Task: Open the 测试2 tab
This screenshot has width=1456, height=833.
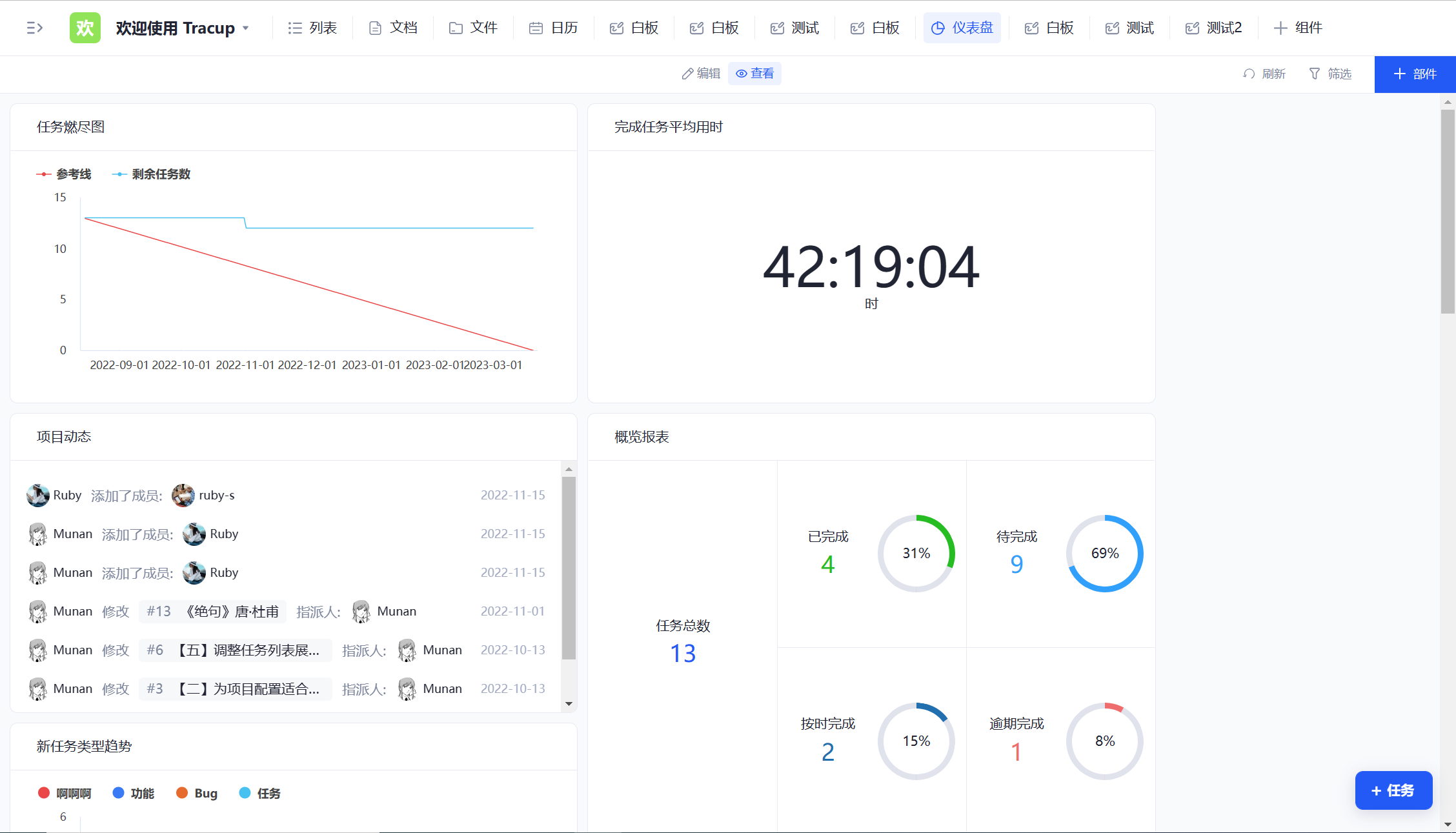Action: pyautogui.click(x=1214, y=28)
